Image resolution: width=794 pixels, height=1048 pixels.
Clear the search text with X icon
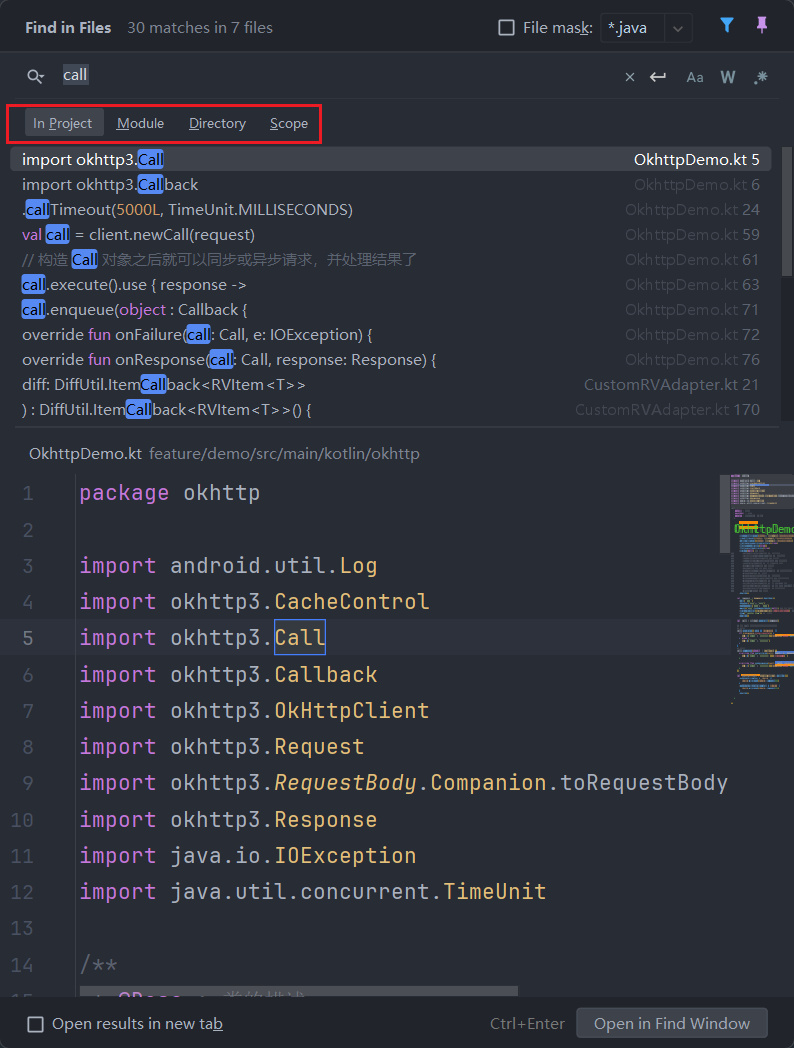click(x=629, y=77)
